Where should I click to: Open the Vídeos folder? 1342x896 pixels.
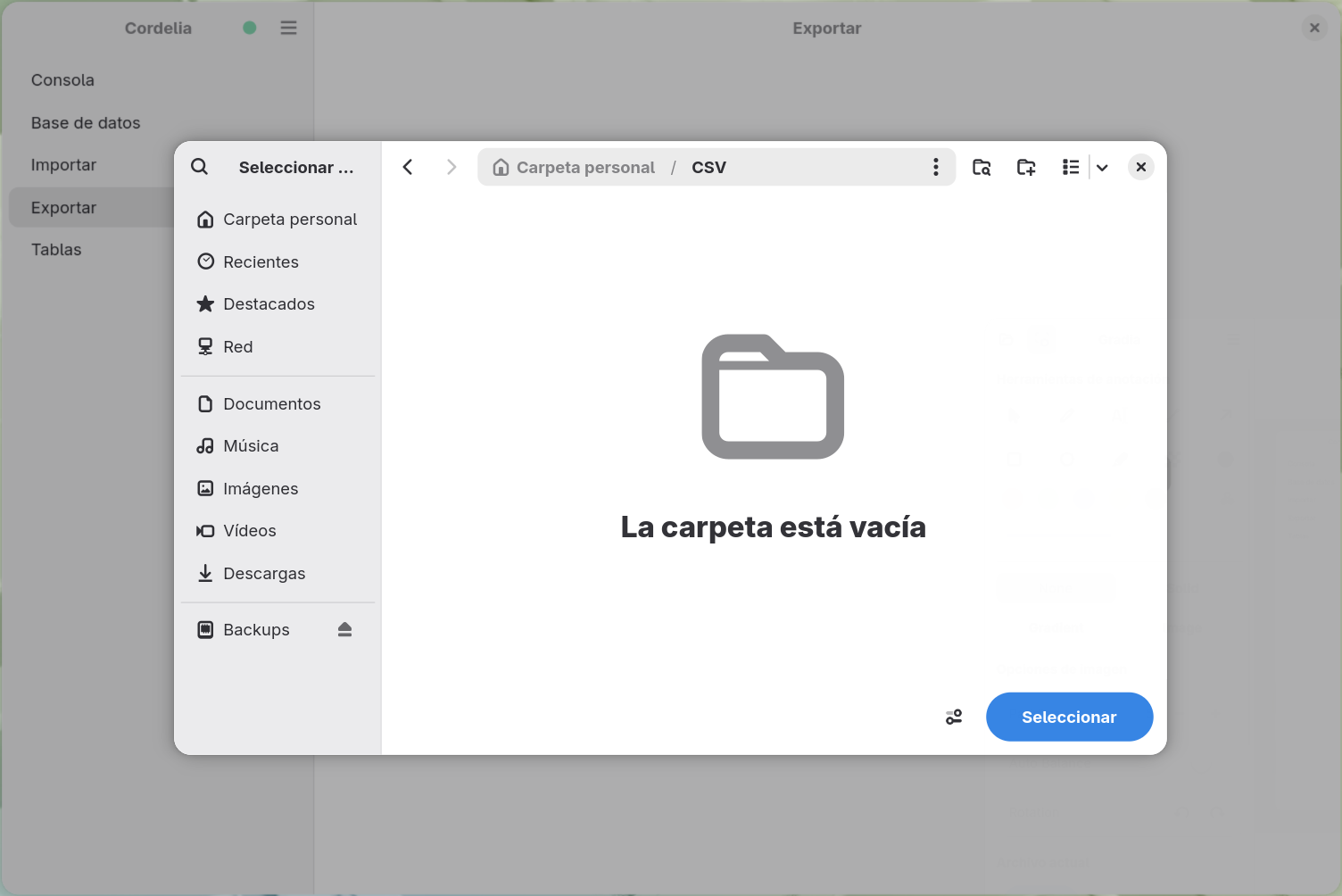(278, 531)
